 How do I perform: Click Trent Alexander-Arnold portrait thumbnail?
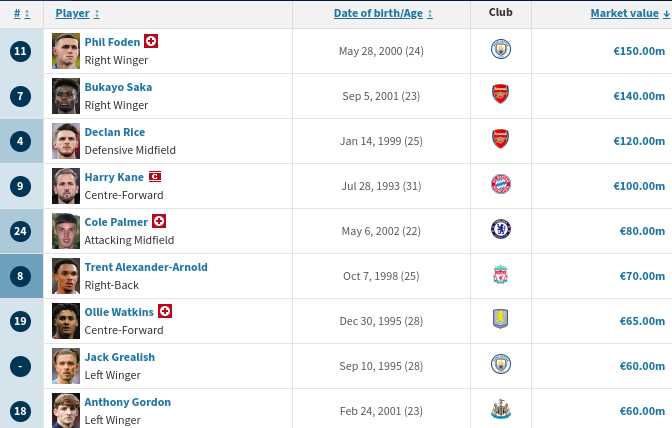(x=66, y=275)
